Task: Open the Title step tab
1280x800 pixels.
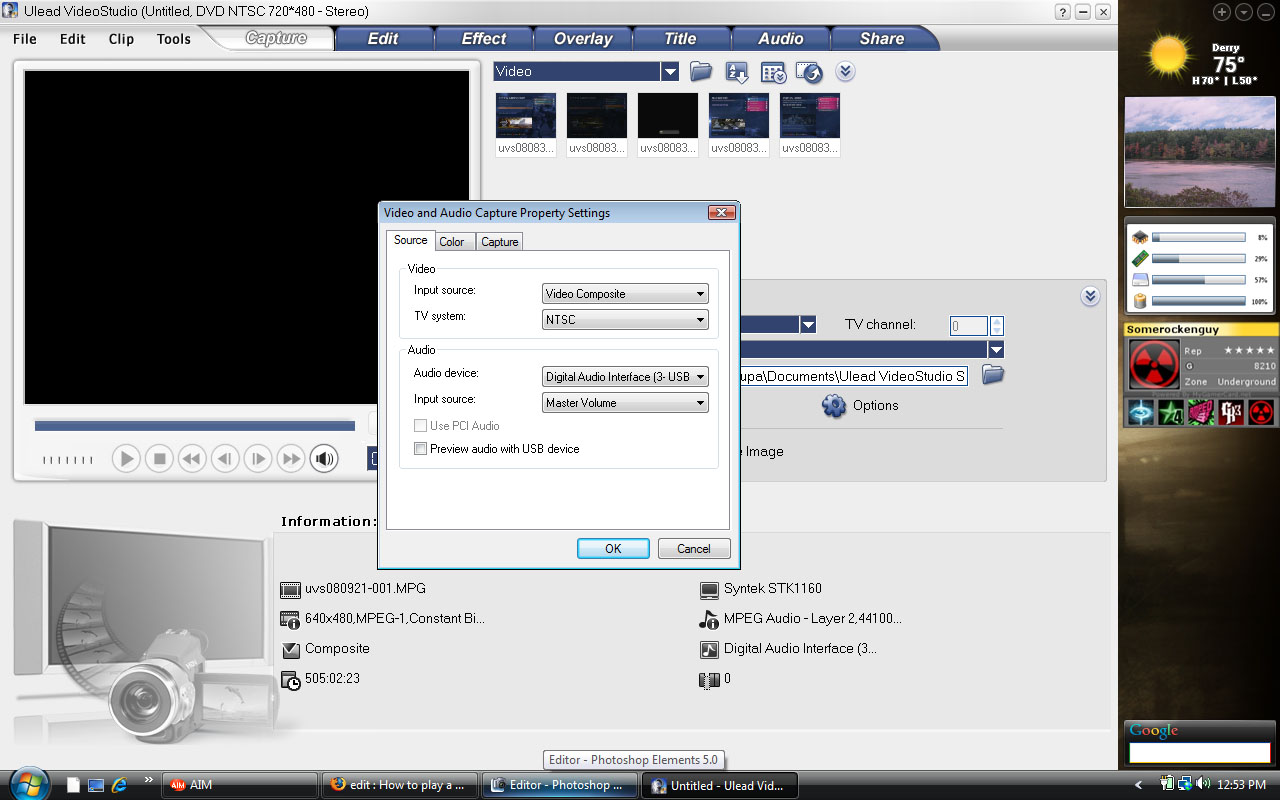Action: 680,39
